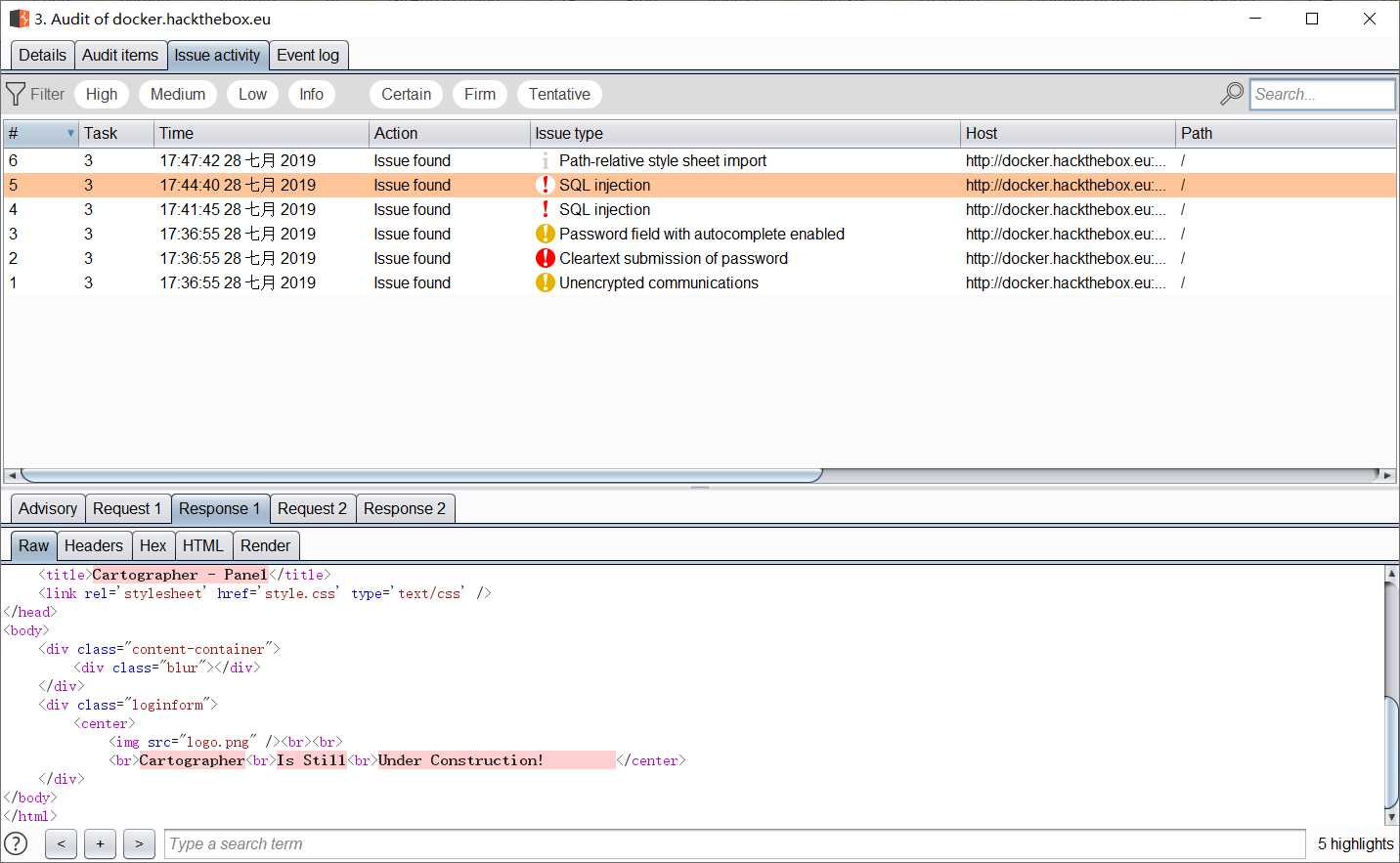The width and height of the screenshot is (1400, 863).
Task: Open the Request 1 tab
Action: pos(127,508)
